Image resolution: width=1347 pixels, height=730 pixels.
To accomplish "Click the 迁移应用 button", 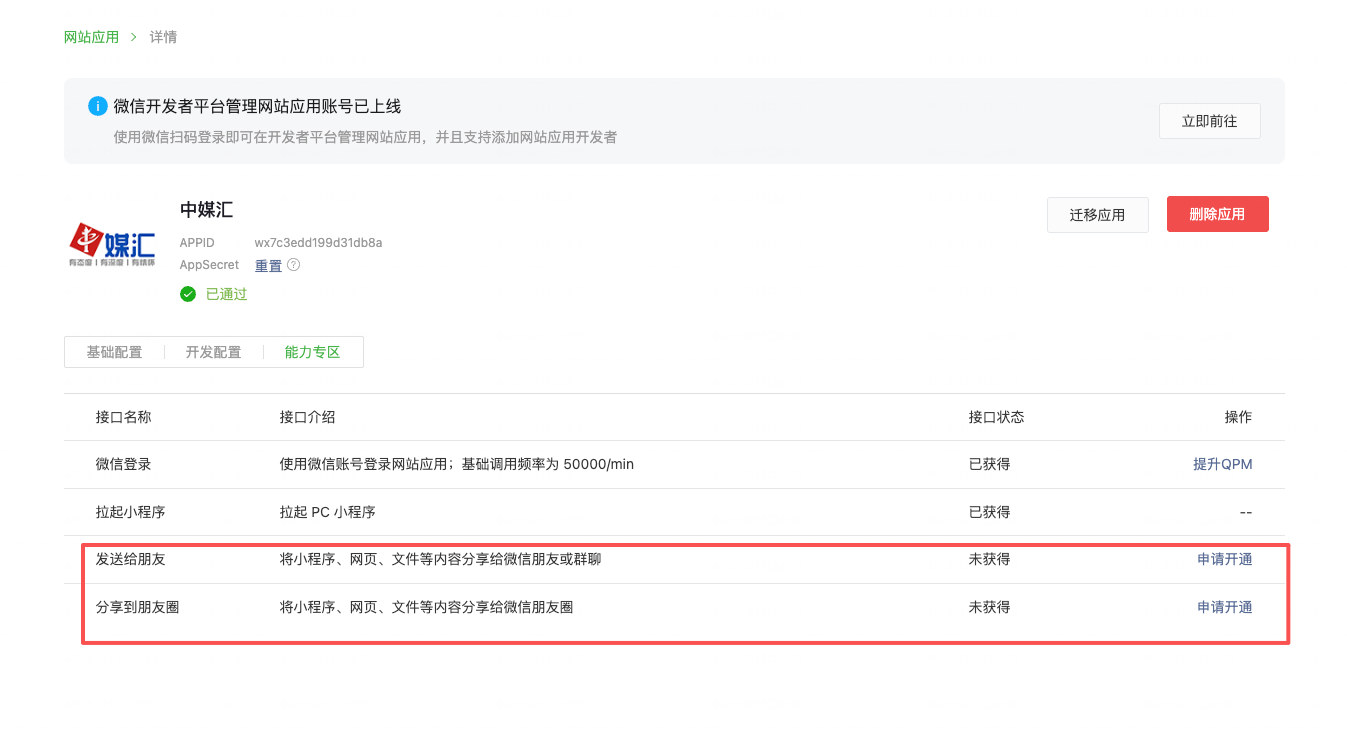I will 1097,214.
